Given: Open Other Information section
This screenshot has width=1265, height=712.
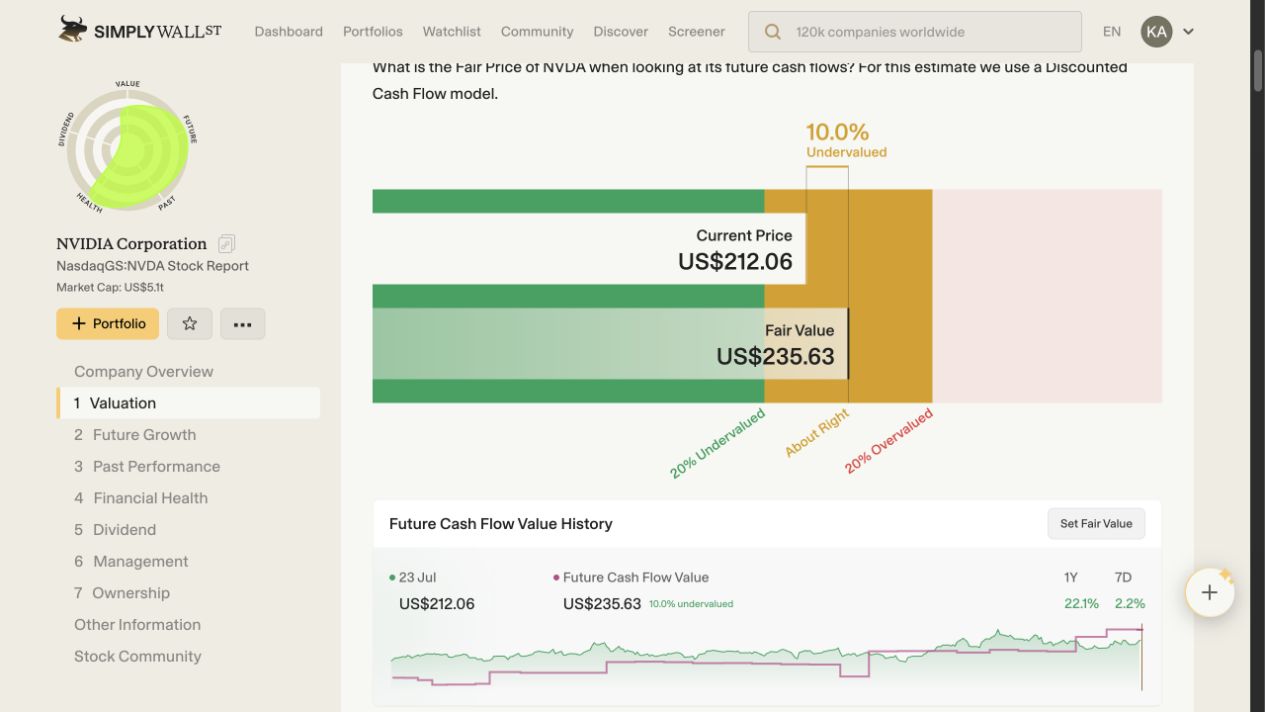Looking at the screenshot, I should [137, 625].
